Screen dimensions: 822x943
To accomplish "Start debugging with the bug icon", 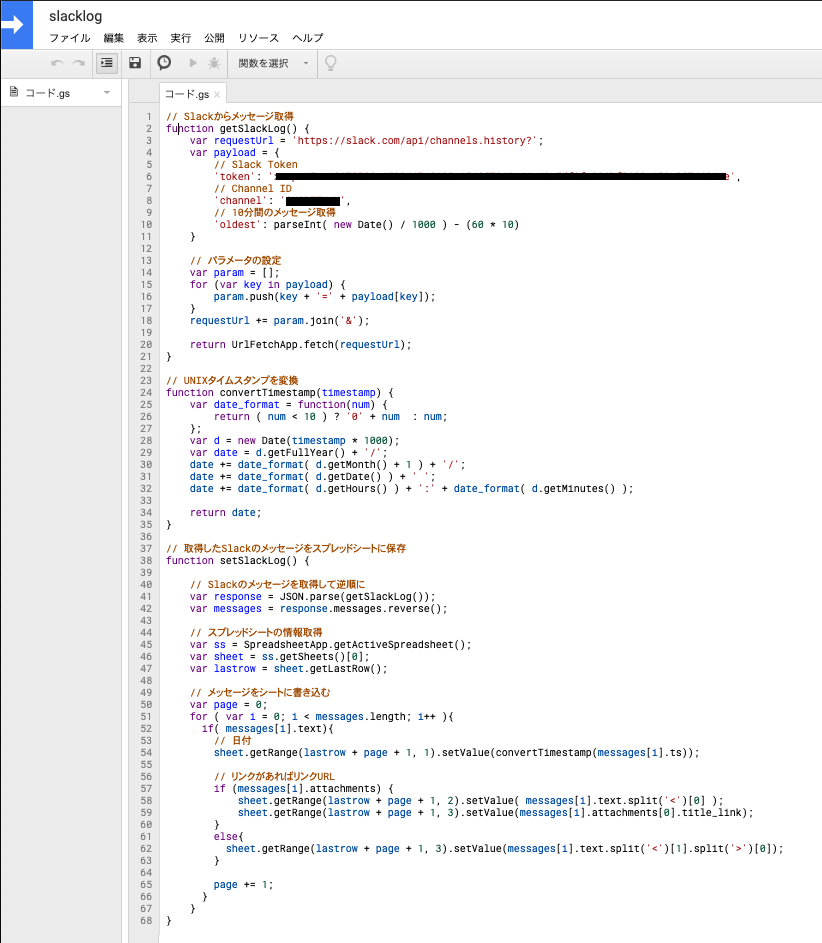I will [x=213, y=63].
